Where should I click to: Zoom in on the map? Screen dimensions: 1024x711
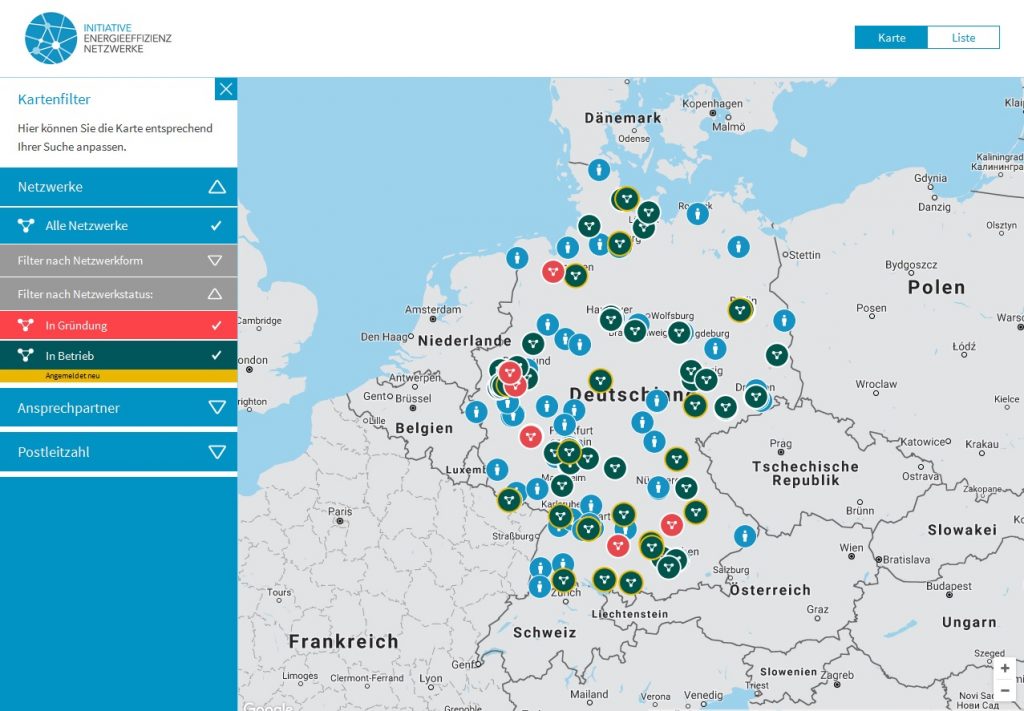[1005, 668]
